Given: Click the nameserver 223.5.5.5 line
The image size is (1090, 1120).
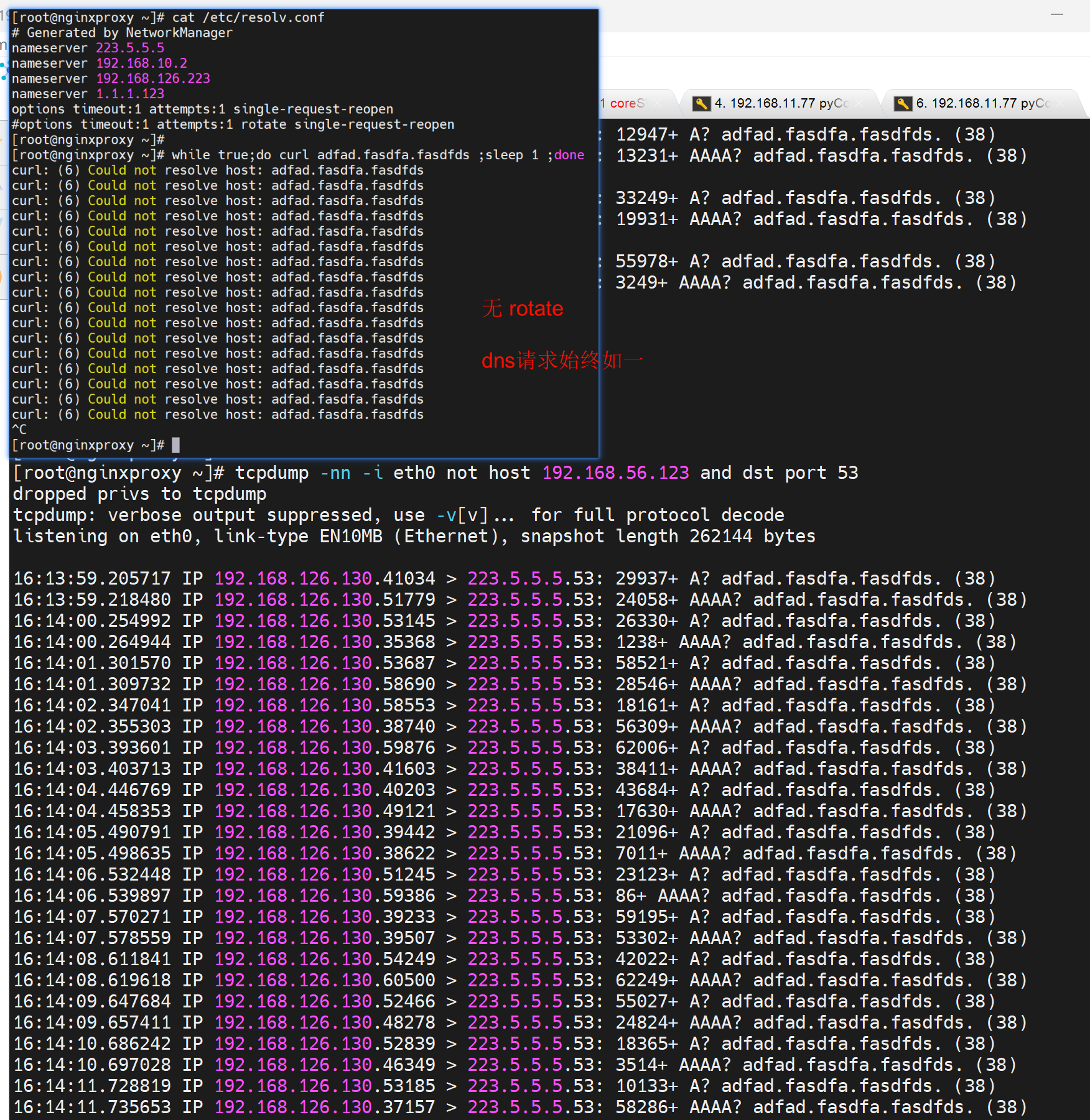Looking at the screenshot, I should click(88, 49).
